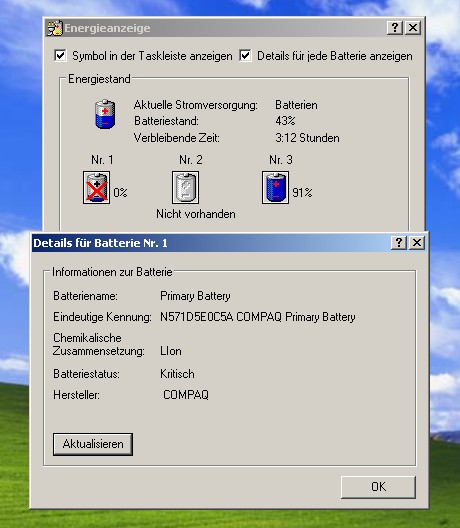Confirm with the OK button
The height and width of the screenshot is (528, 460).
coord(378,487)
